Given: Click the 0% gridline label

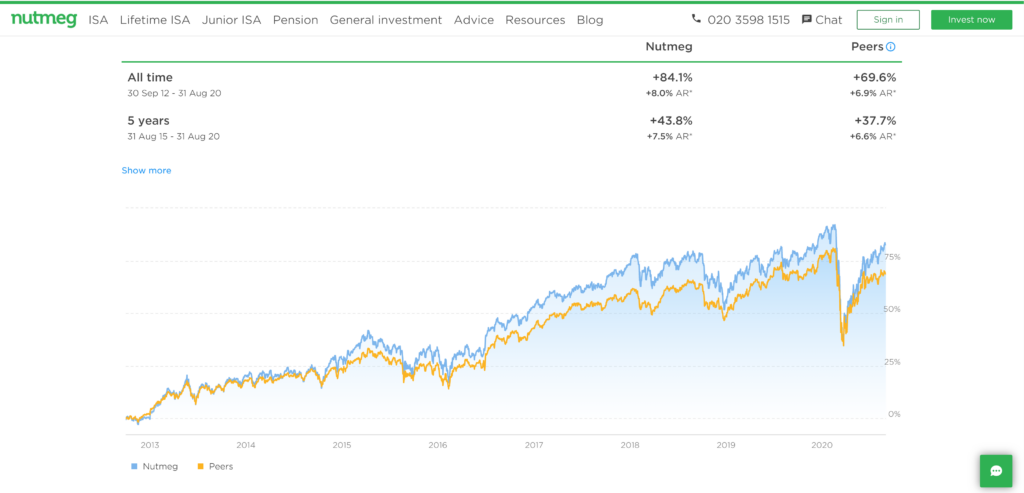Looking at the screenshot, I should (895, 414).
